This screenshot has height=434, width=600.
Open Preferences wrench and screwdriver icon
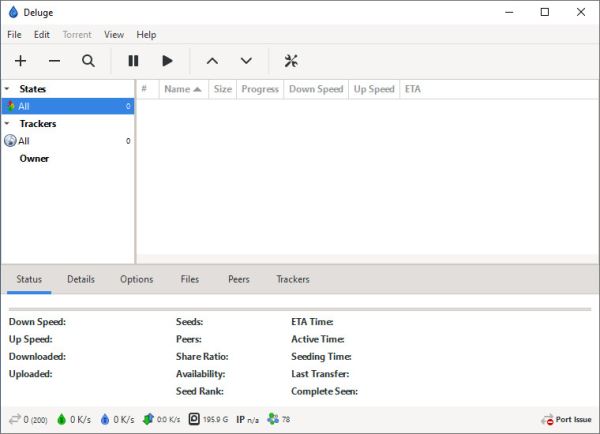[291, 61]
